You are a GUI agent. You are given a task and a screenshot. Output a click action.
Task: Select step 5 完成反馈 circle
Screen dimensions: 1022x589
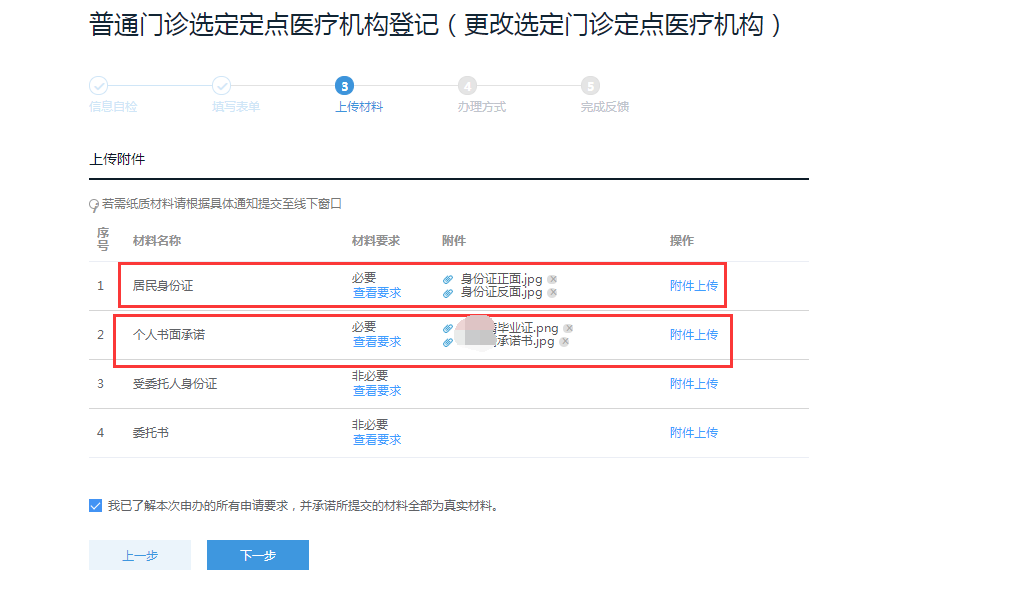(x=590, y=85)
